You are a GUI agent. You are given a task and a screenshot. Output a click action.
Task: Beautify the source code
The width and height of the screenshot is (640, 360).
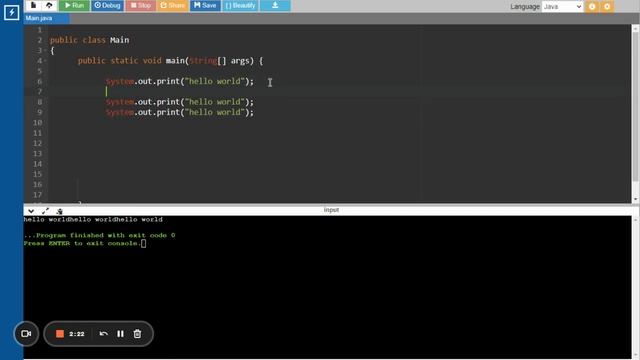(240, 5)
